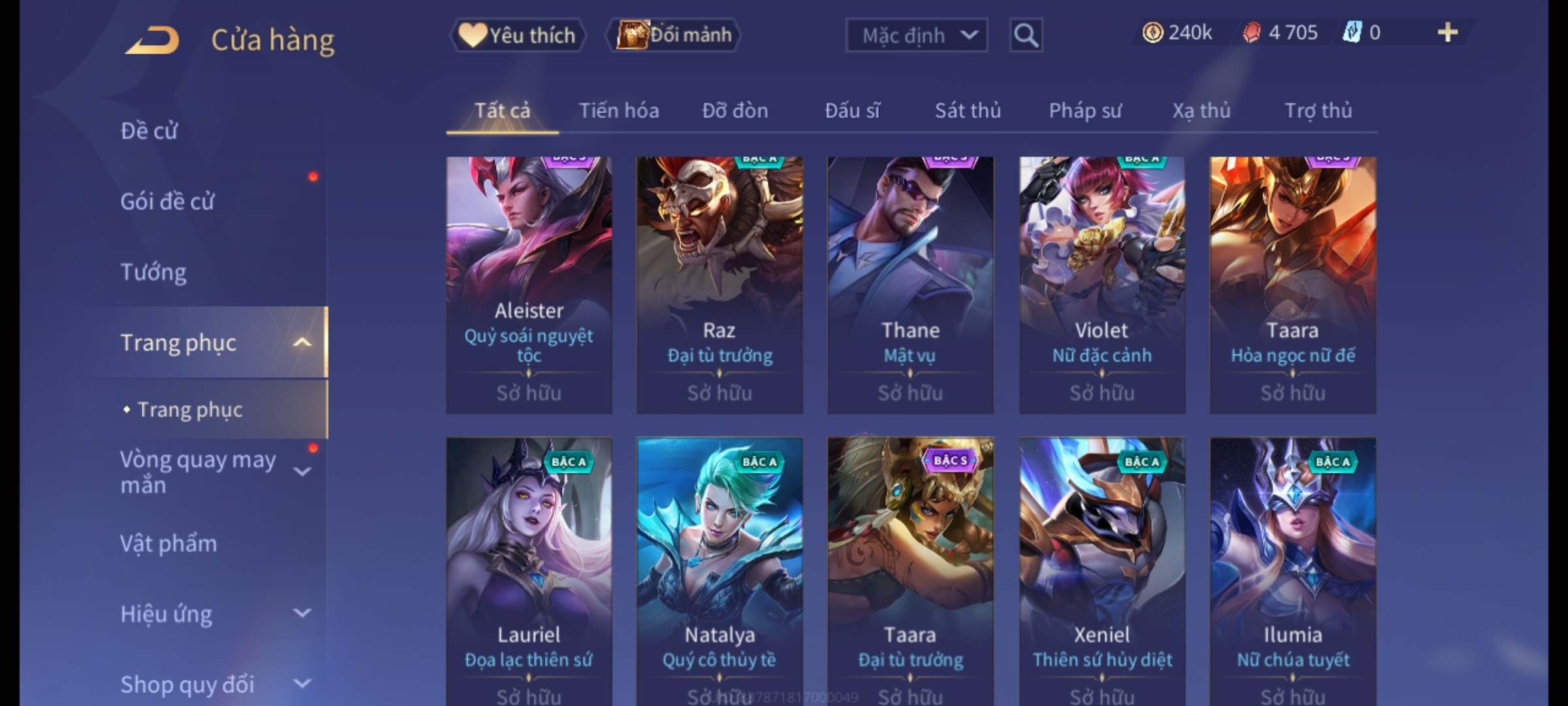
Task: Tap the plus icon to add currency
Action: (x=1448, y=33)
